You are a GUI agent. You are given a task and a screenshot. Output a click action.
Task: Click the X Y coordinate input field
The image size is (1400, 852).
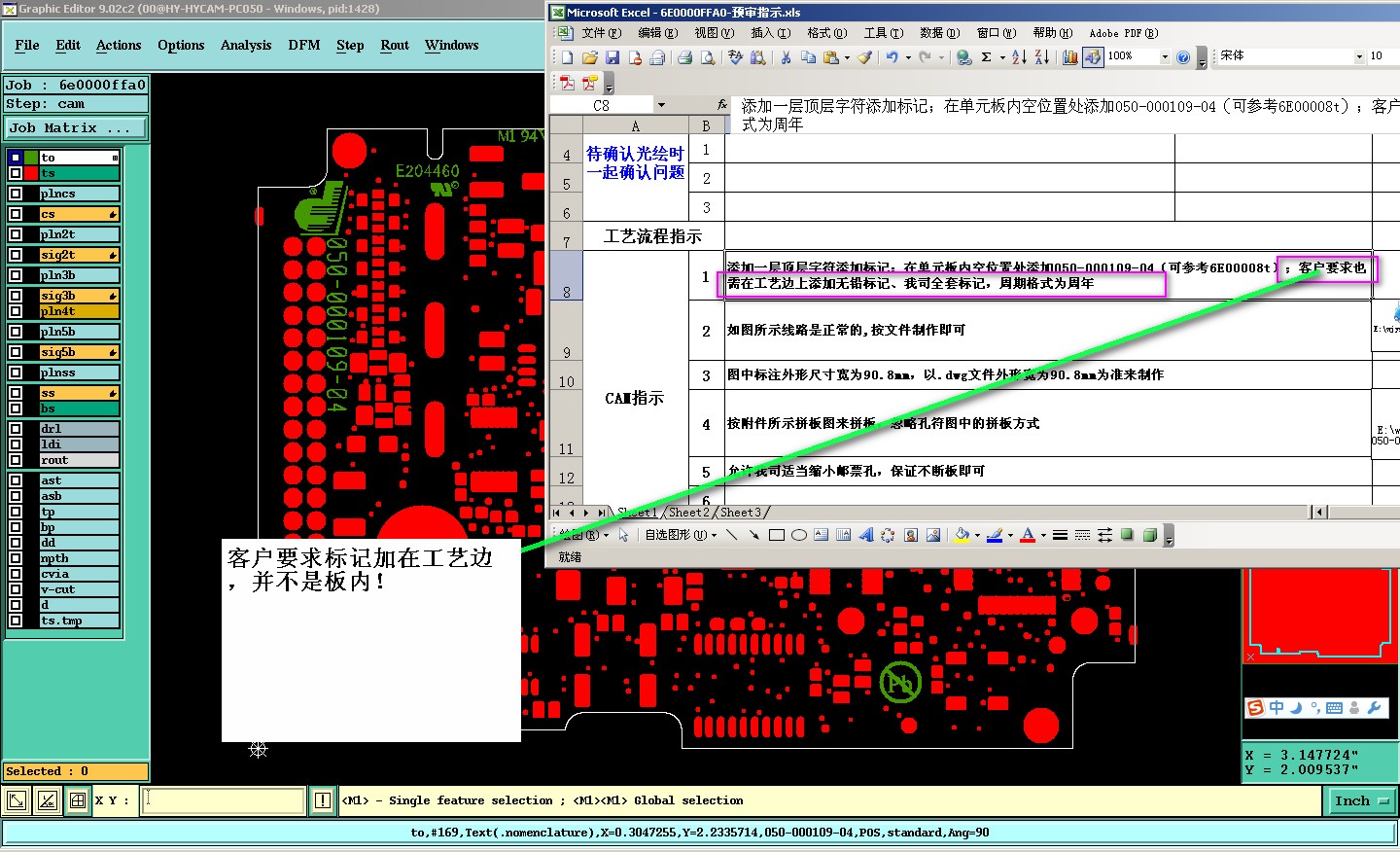coord(224,801)
